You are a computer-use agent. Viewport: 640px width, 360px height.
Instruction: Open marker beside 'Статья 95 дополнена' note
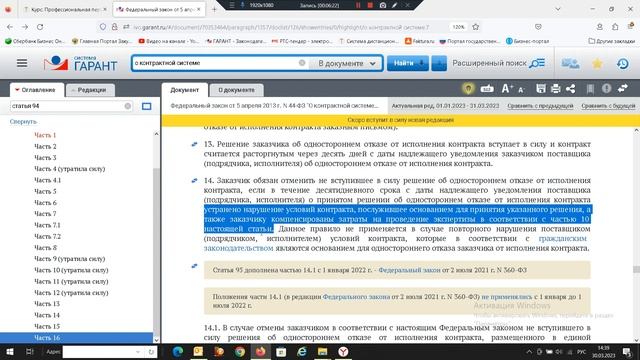(195, 266)
